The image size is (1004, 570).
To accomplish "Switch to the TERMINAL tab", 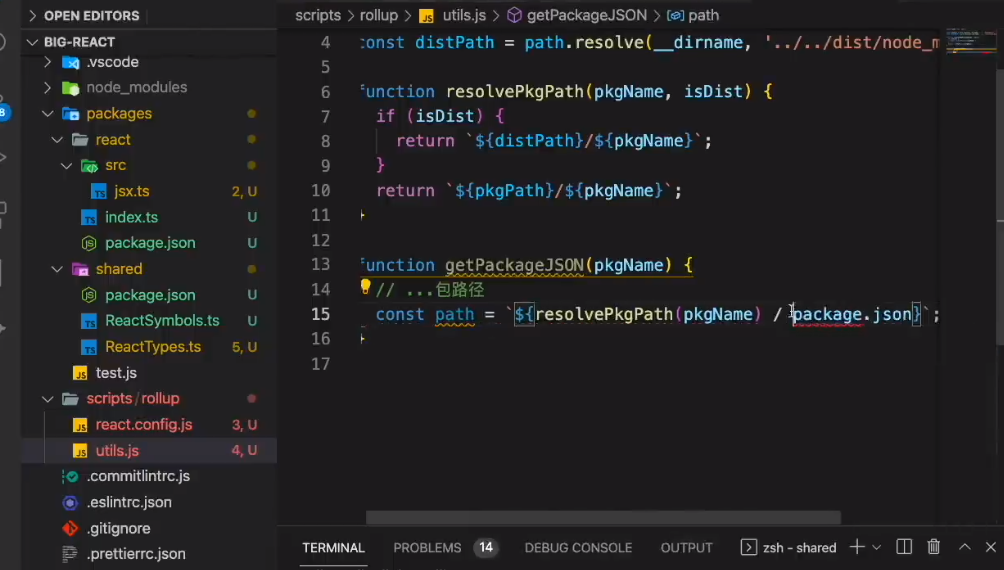I will (x=334, y=548).
